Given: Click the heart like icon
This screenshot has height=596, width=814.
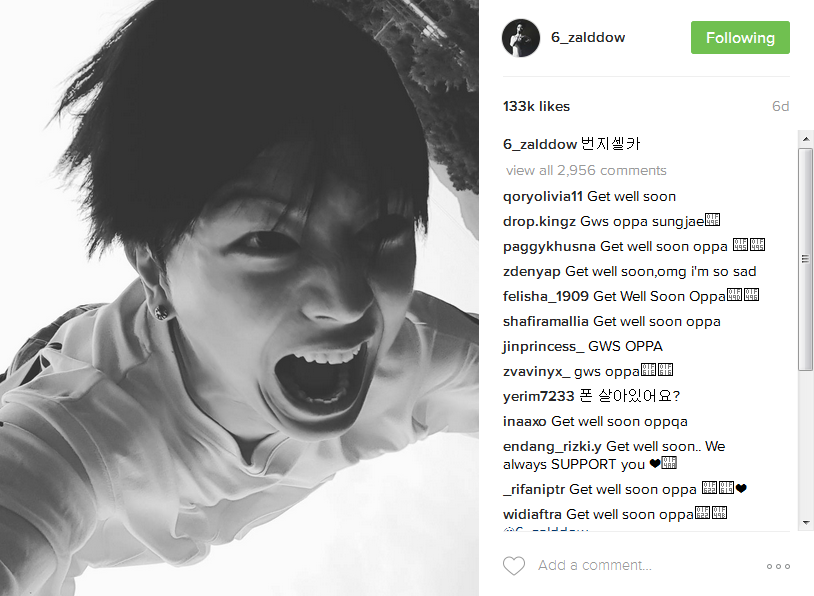Looking at the screenshot, I should [514, 565].
